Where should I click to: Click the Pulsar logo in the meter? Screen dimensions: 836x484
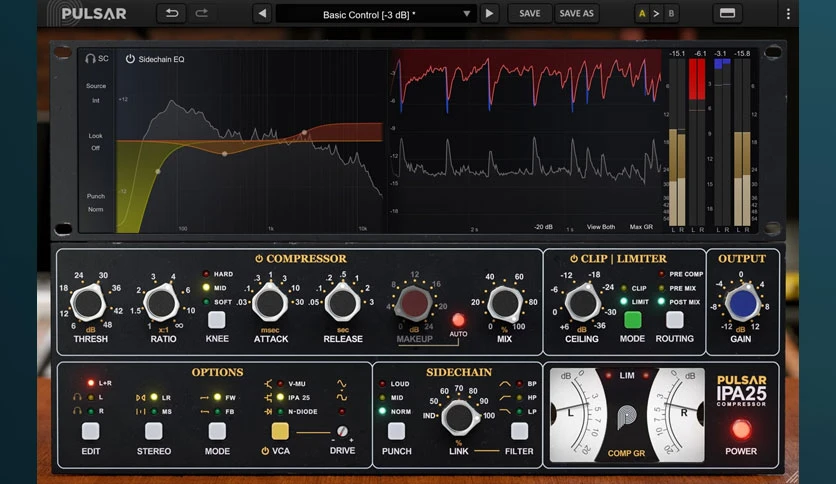pyautogui.click(x=626, y=418)
